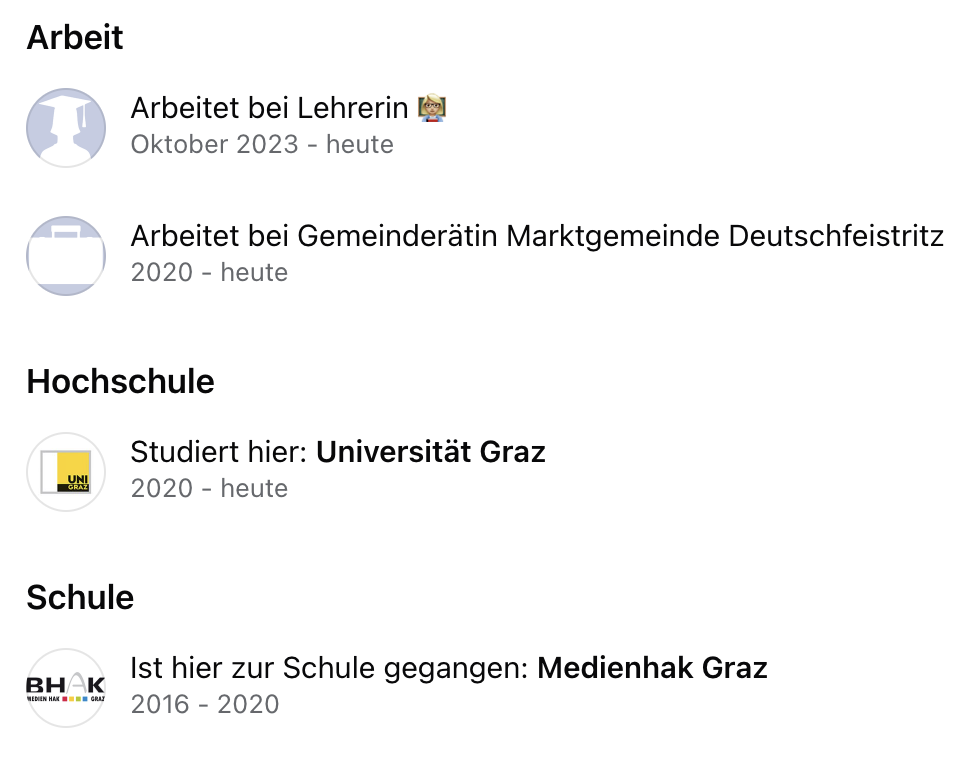This screenshot has width=968, height=762.
Task: Select the word Deutschfeistritz
Action: tap(837, 236)
